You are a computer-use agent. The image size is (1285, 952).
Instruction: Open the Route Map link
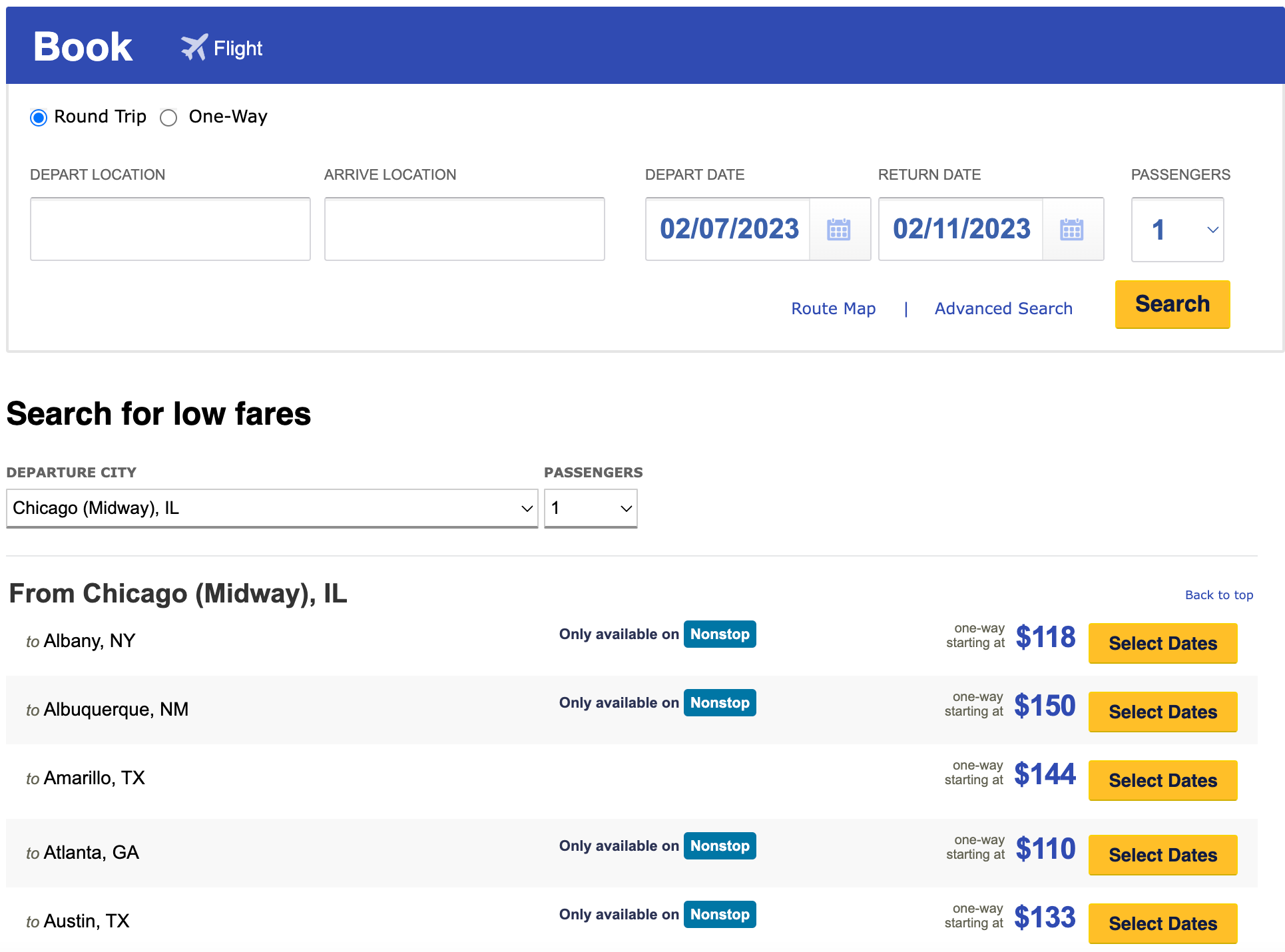[833, 309]
